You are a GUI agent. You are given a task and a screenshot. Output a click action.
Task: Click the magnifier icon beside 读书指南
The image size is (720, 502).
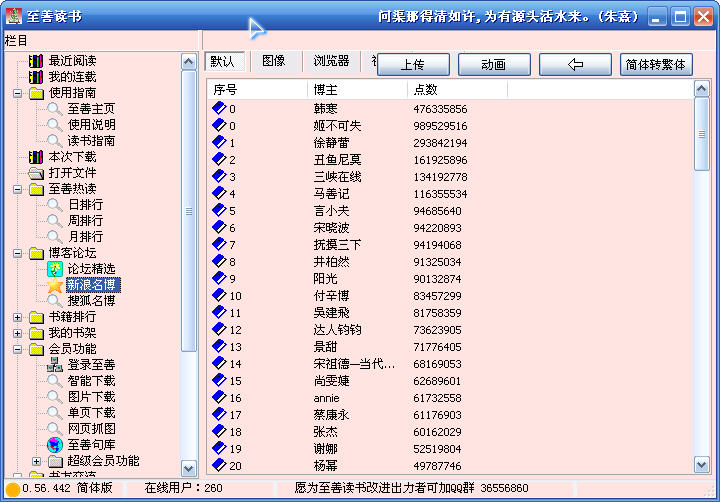(54, 141)
